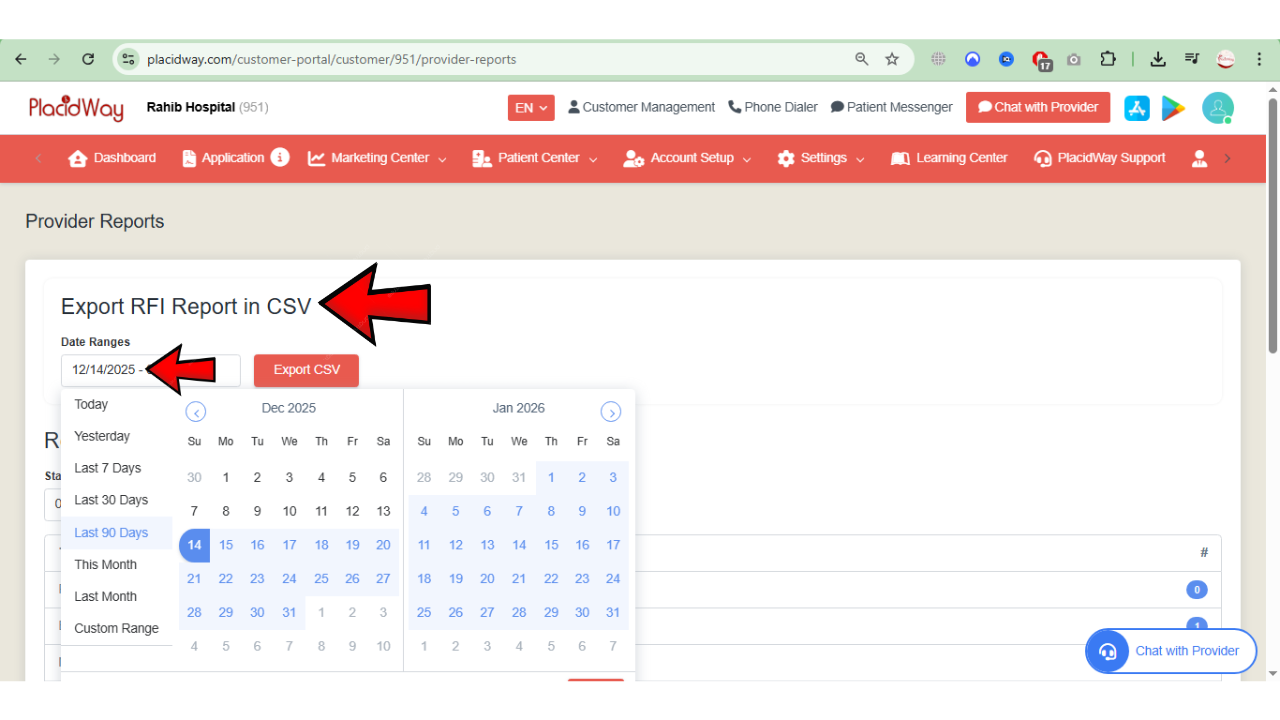1280x720 pixels.
Task: Open the EN language dropdown
Action: click(x=531, y=107)
